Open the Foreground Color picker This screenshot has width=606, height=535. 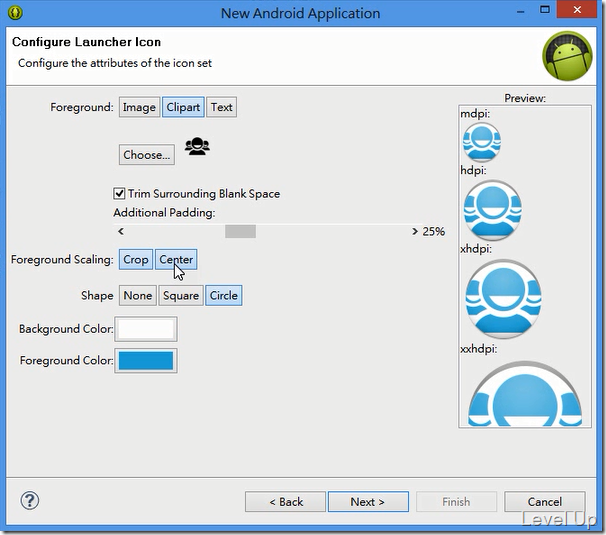(x=146, y=361)
